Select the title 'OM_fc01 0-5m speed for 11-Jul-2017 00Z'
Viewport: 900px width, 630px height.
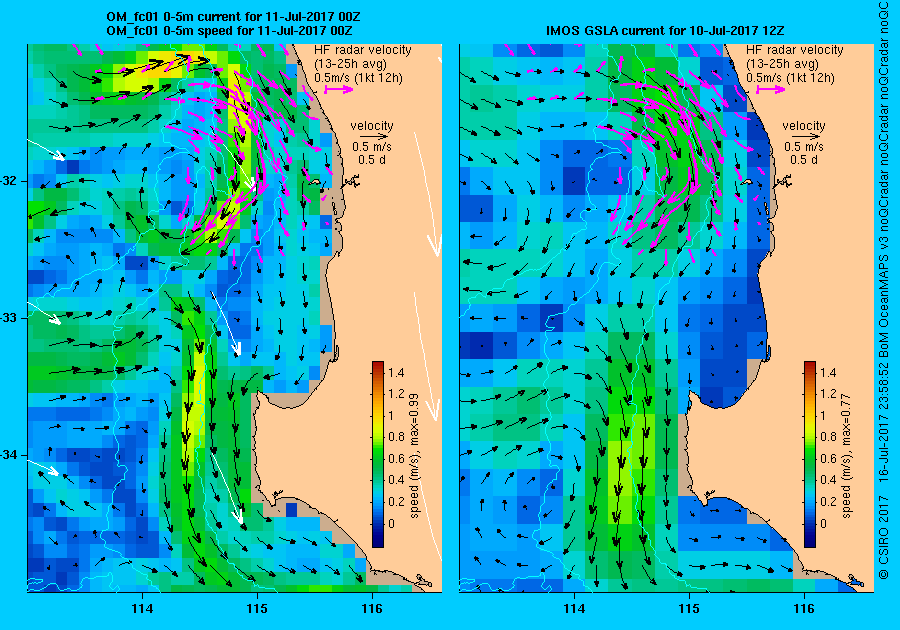(x=230, y=30)
